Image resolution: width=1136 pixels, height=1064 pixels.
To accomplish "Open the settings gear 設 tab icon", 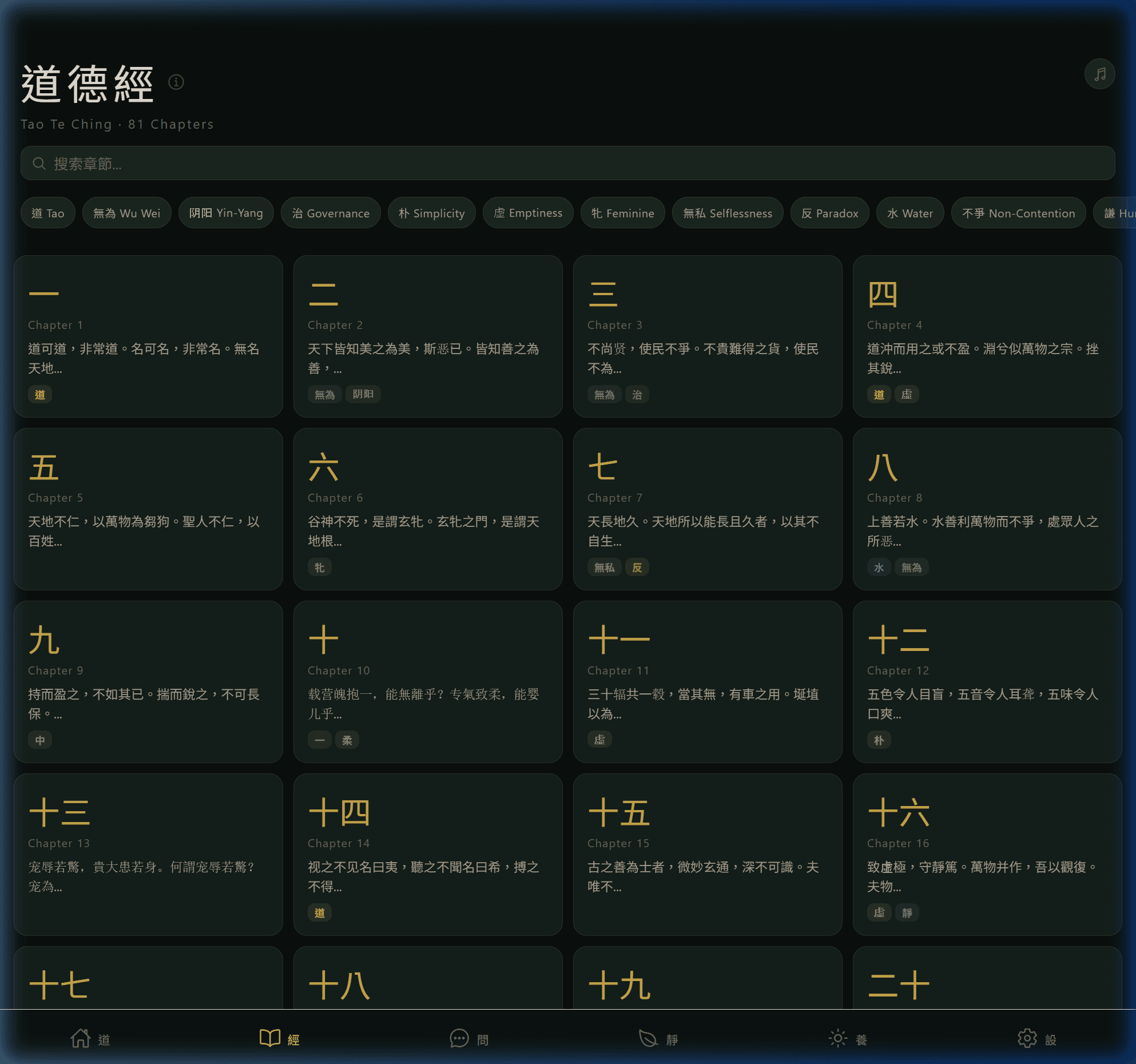I will pyautogui.click(x=1027, y=1038).
